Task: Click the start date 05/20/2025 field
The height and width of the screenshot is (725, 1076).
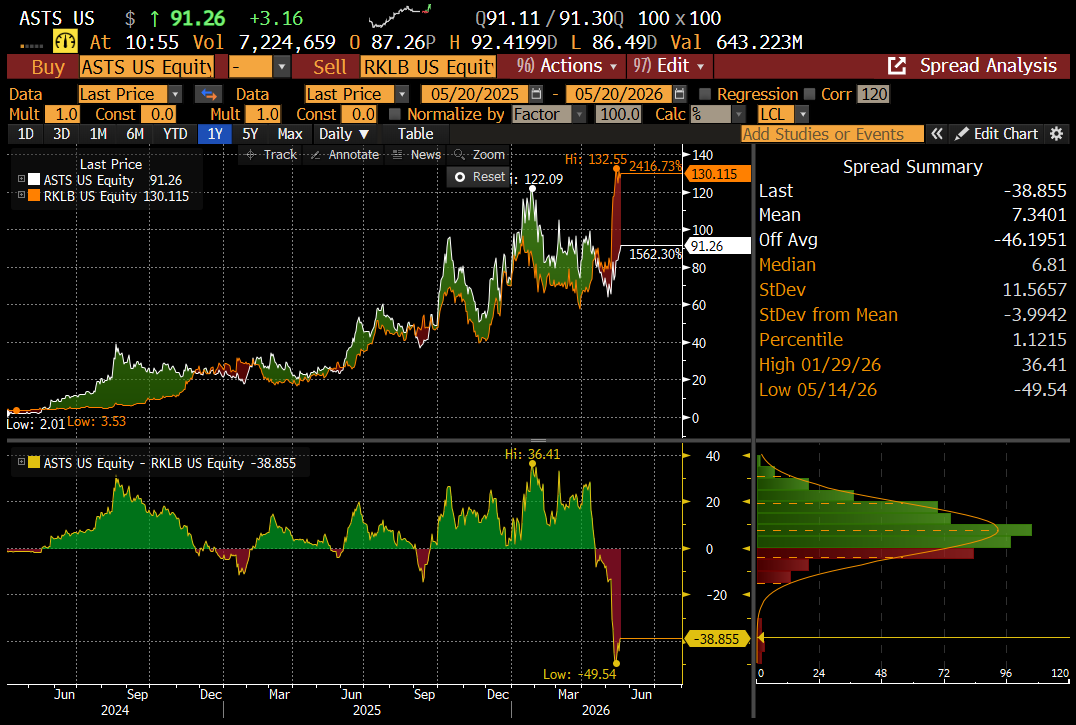Action: [475, 94]
